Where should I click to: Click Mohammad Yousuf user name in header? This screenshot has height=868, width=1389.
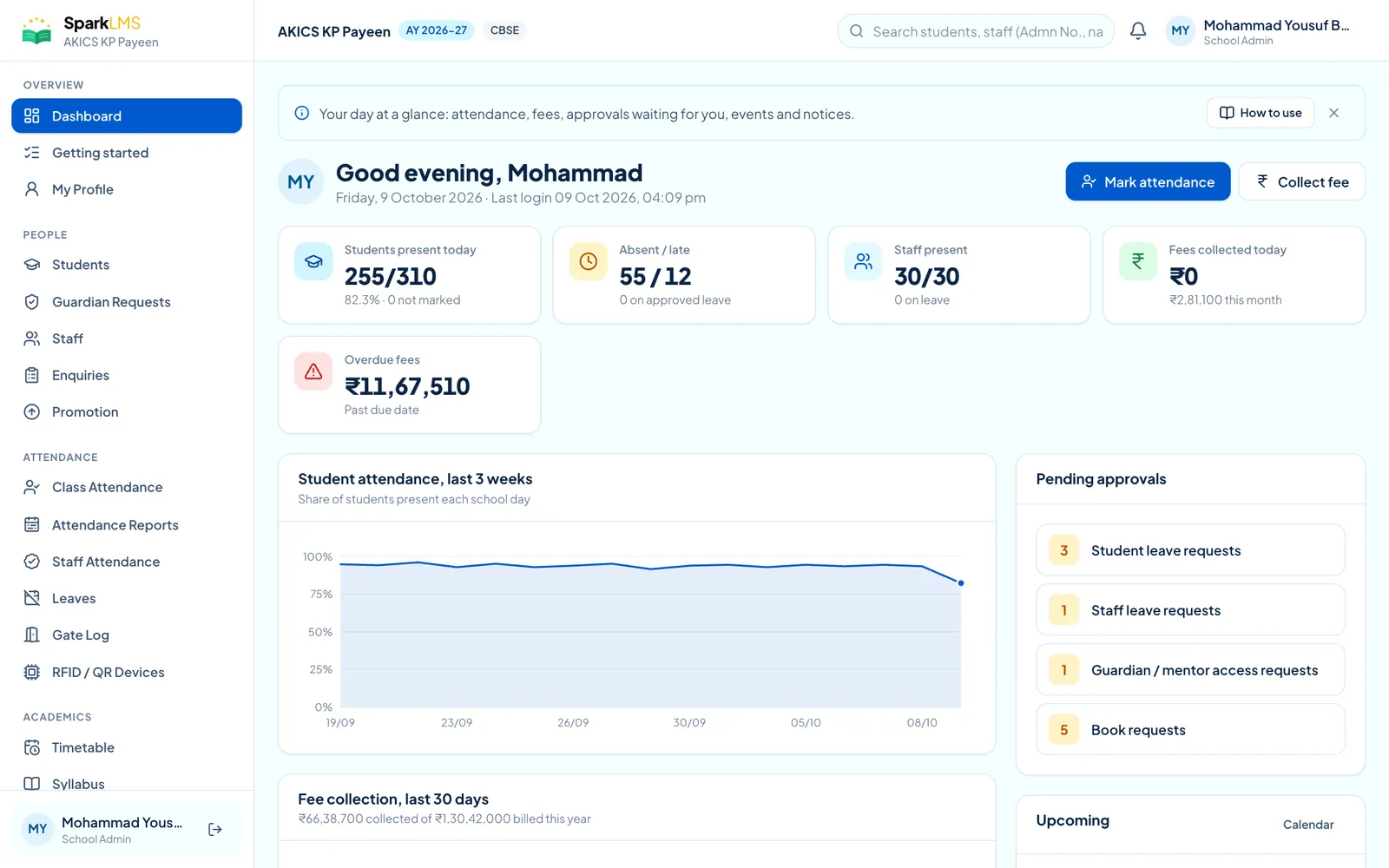click(x=1276, y=25)
